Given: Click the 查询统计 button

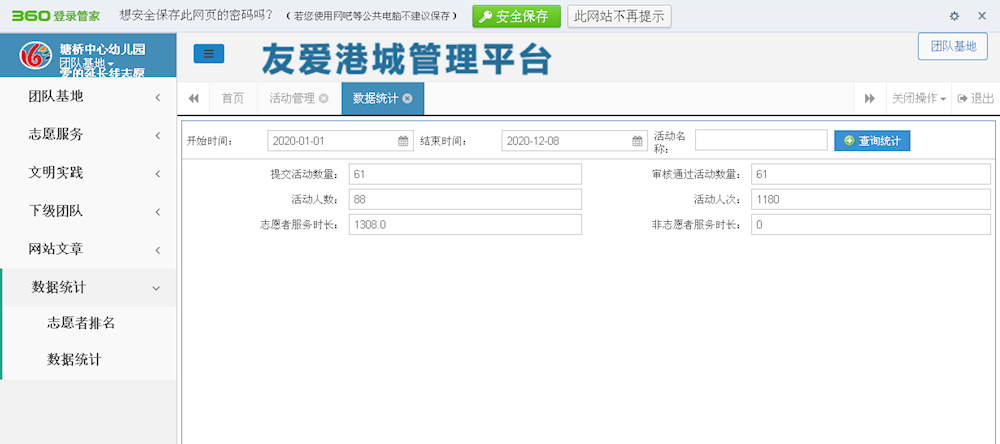Looking at the screenshot, I should [872, 141].
